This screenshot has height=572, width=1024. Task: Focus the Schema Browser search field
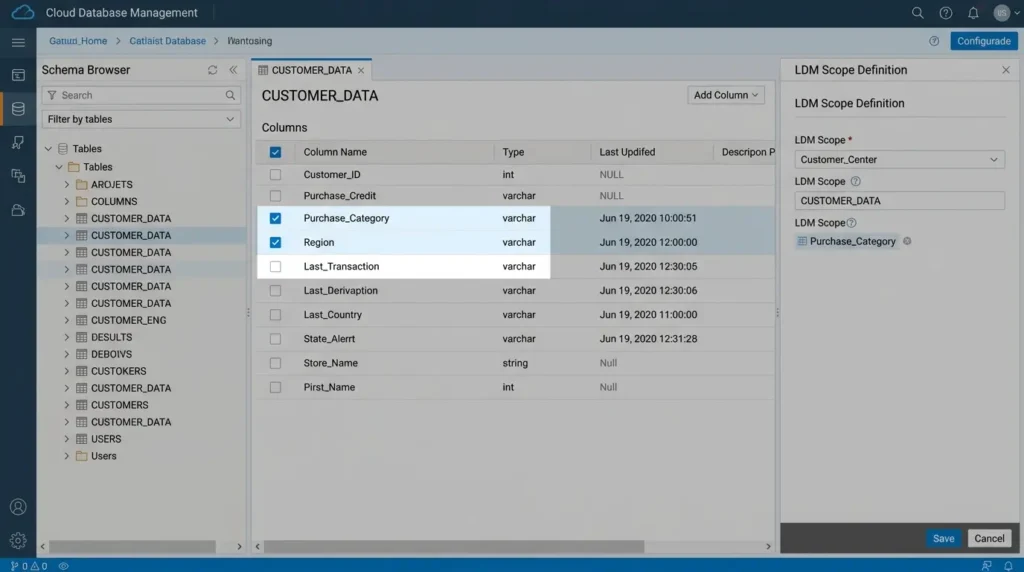(141, 95)
